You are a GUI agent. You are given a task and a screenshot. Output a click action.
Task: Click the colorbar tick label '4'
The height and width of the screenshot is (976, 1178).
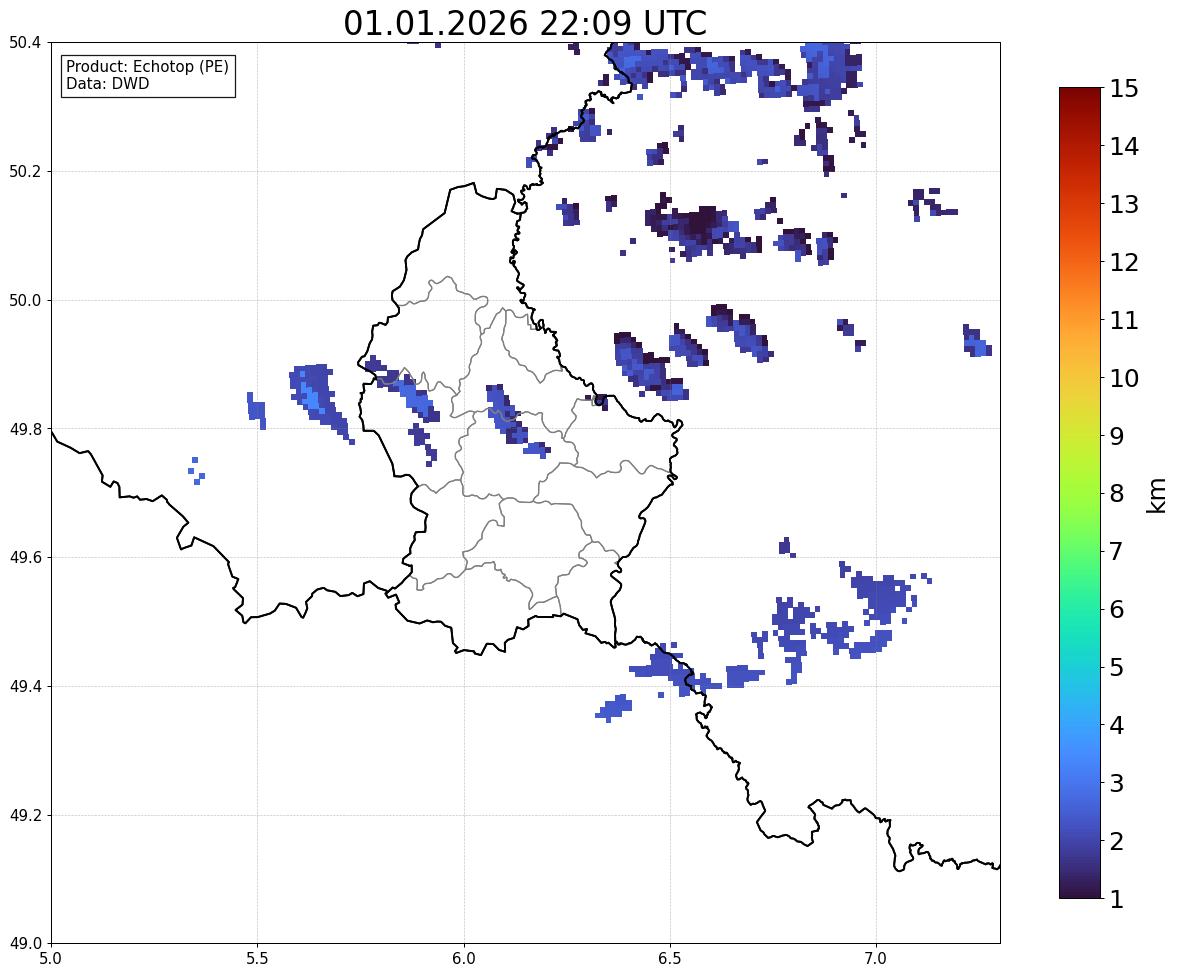tap(1117, 725)
